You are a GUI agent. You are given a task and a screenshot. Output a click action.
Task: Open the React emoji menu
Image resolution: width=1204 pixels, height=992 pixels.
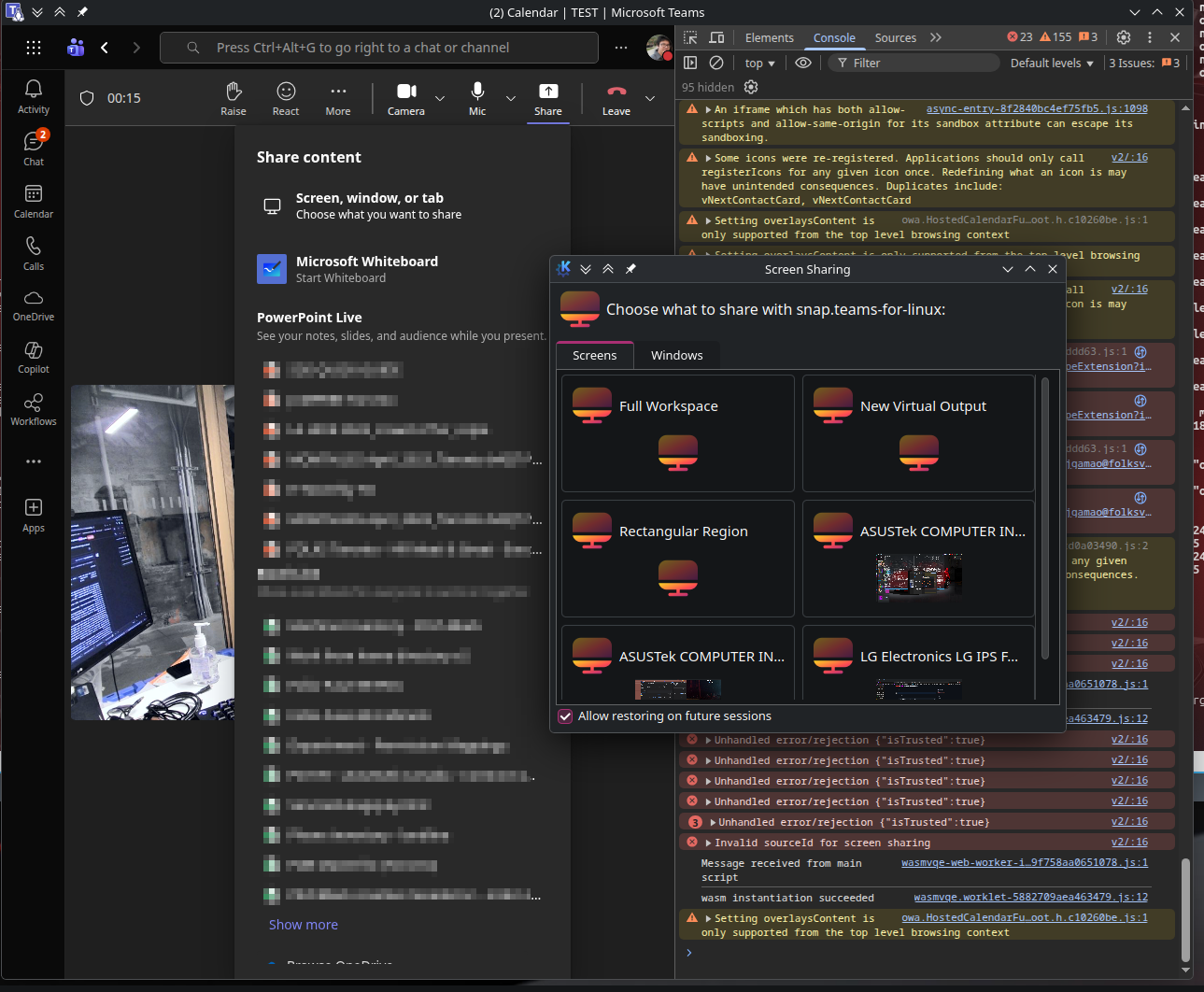point(286,97)
